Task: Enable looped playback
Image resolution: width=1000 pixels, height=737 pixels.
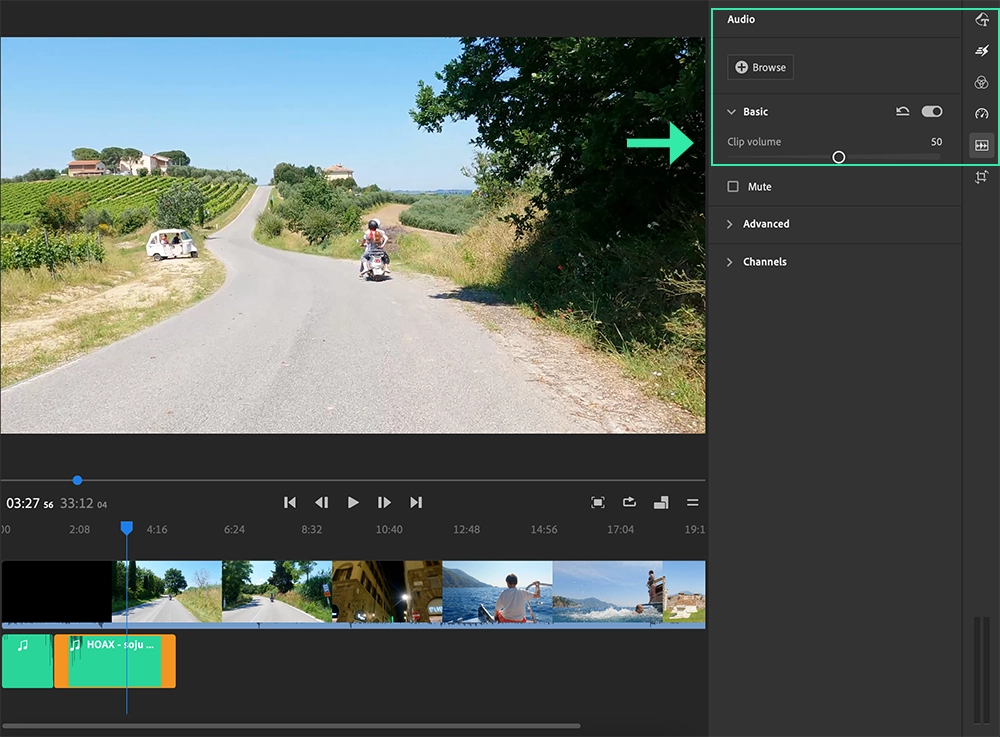Action: [628, 503]
